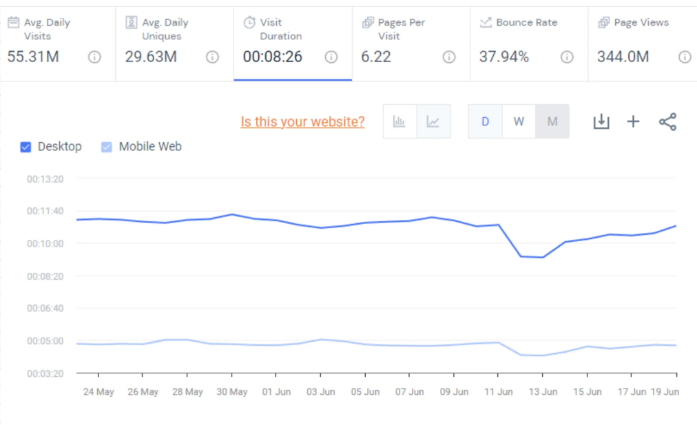This screenshot has height=425, width=697.
Task: Open the Visit Duration metric tab
Action: [x=292, y=40]
